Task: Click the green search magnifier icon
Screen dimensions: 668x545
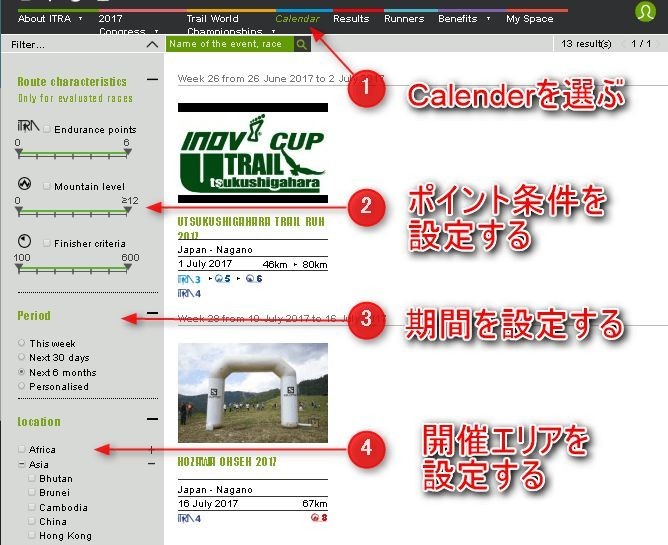Action: pos(302,44)
